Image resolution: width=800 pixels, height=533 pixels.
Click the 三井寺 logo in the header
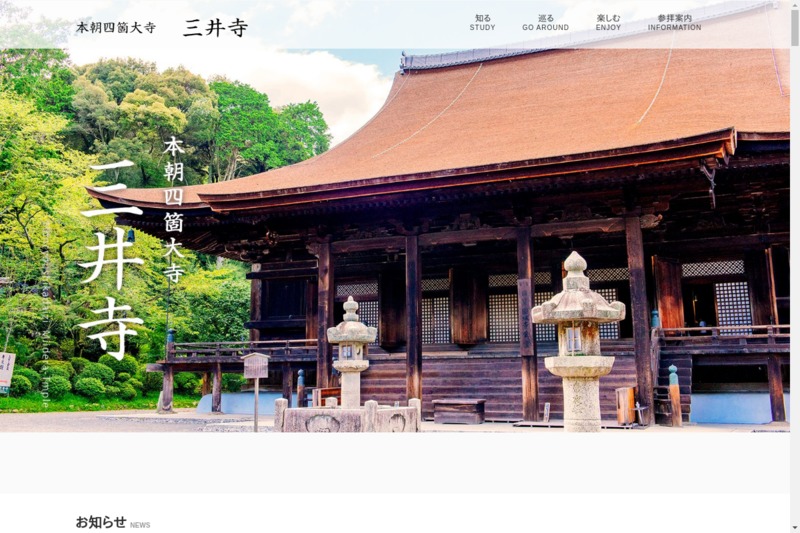click(x=215, y=27)
